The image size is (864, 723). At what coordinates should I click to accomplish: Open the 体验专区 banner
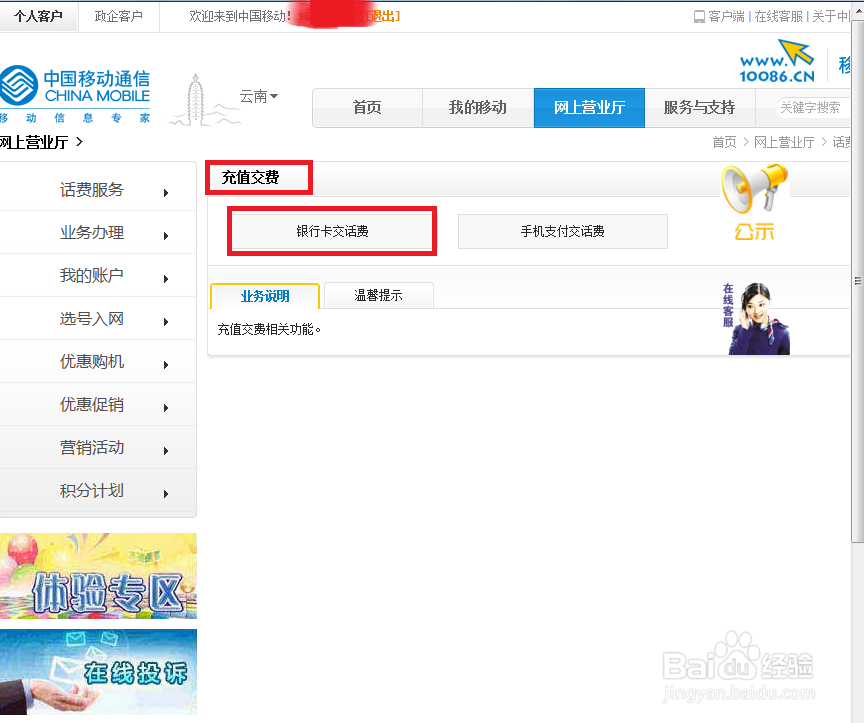click(98, 576)
